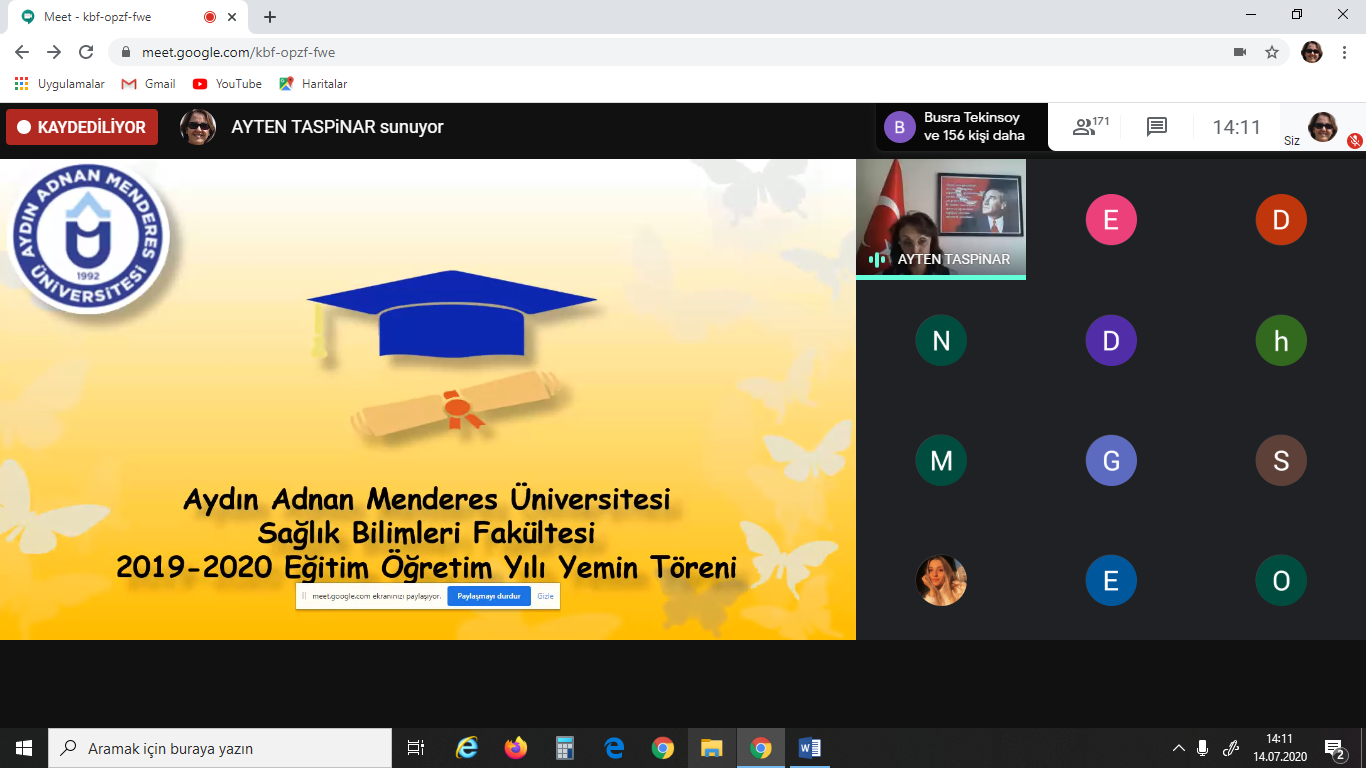The image size is (1366, 768).
Task: Open the Chrome profile avatar menu
Action: tap(1311, 52)
